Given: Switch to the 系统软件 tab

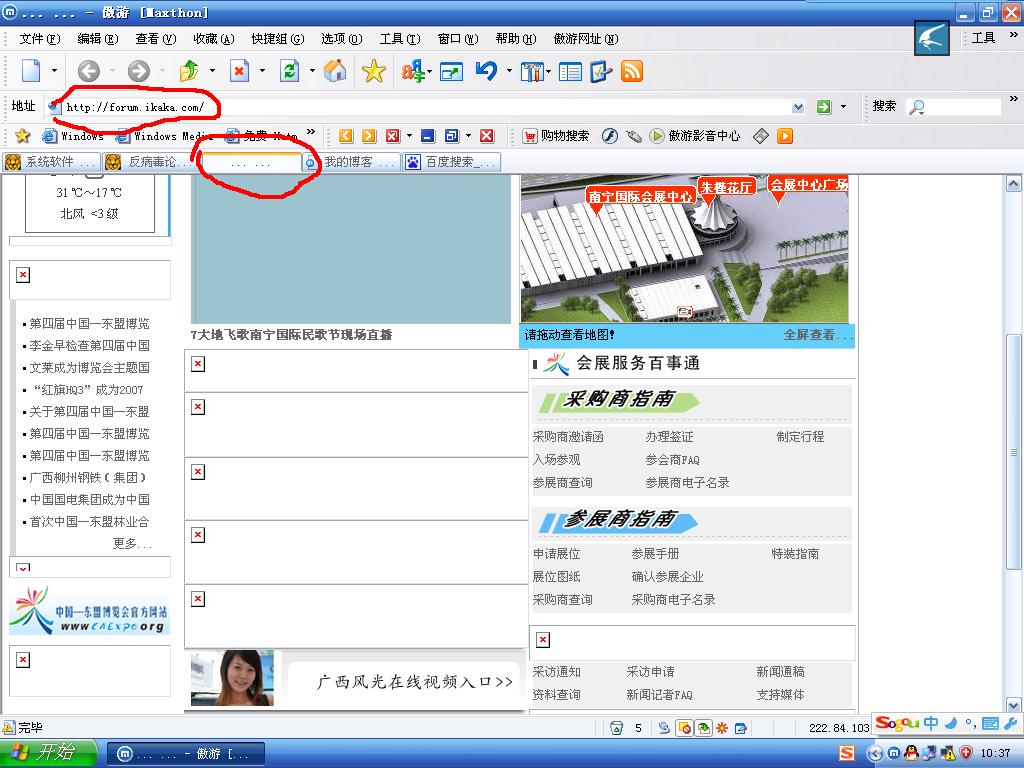Looking at the screenshot, I should point(52,162).
